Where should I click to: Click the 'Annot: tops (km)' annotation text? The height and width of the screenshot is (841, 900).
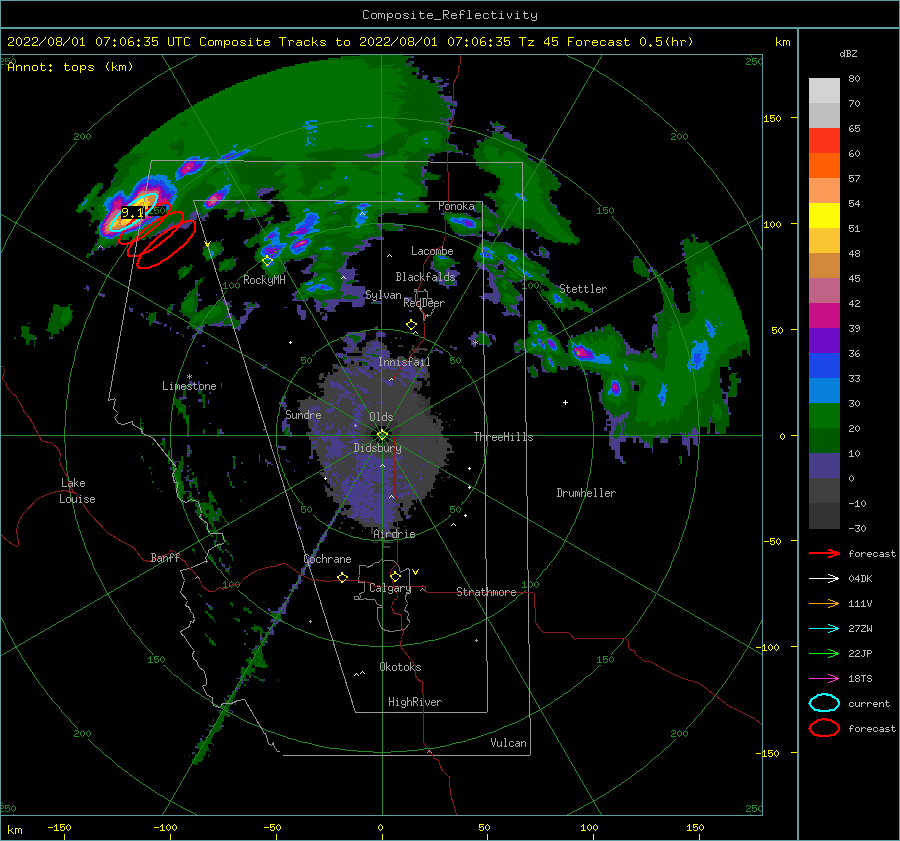[x=70, y=67]
